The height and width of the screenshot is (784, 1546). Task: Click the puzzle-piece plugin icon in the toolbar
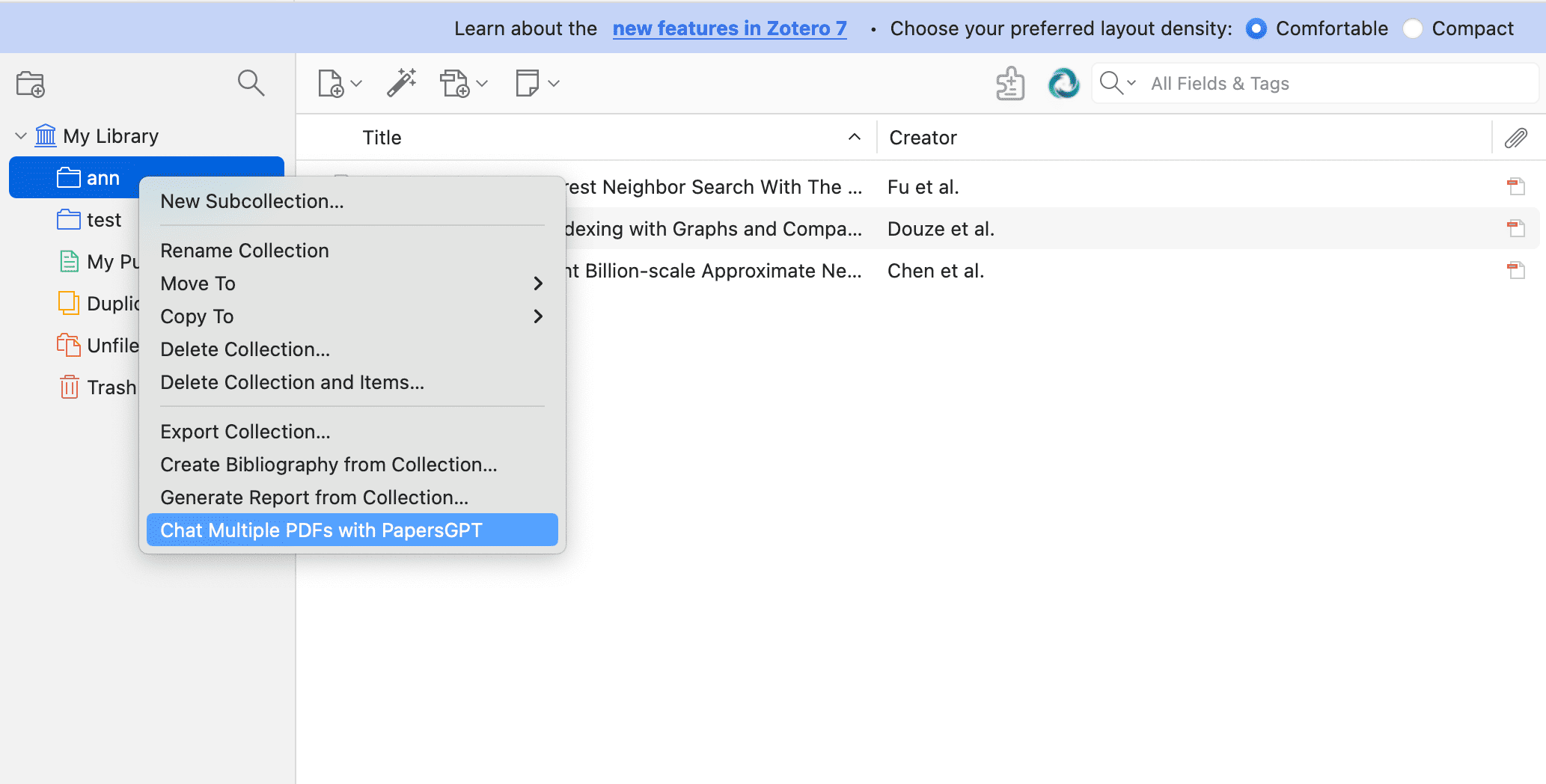pos(1009,83)
